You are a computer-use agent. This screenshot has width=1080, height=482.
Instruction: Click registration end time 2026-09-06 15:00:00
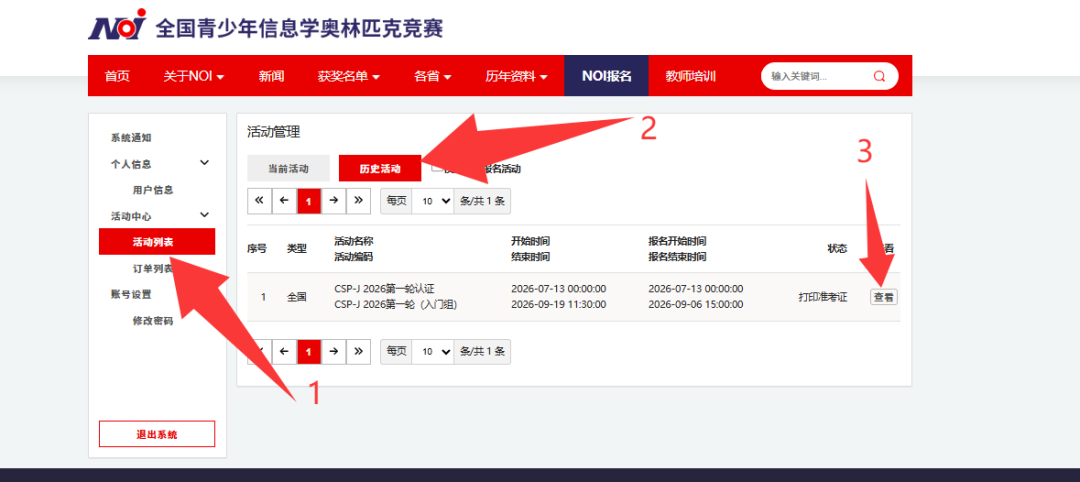(696, 304)
